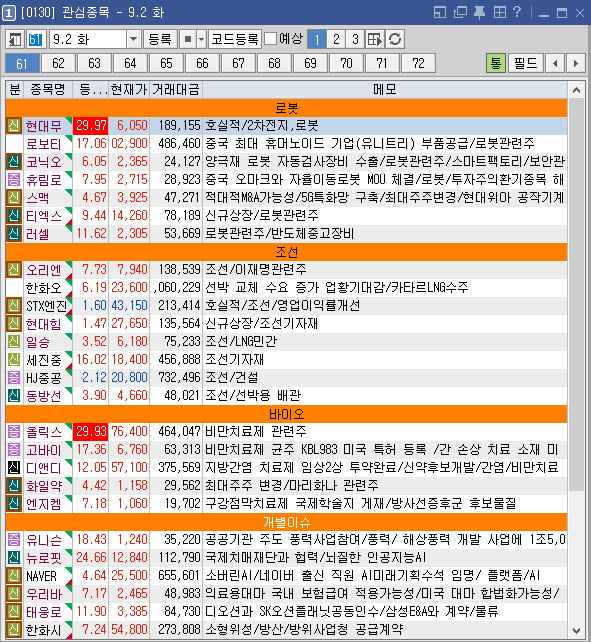The image size is (591, 642).
Task: Toggle the 예상 checkbox
Action: click(x=270, y=39)
